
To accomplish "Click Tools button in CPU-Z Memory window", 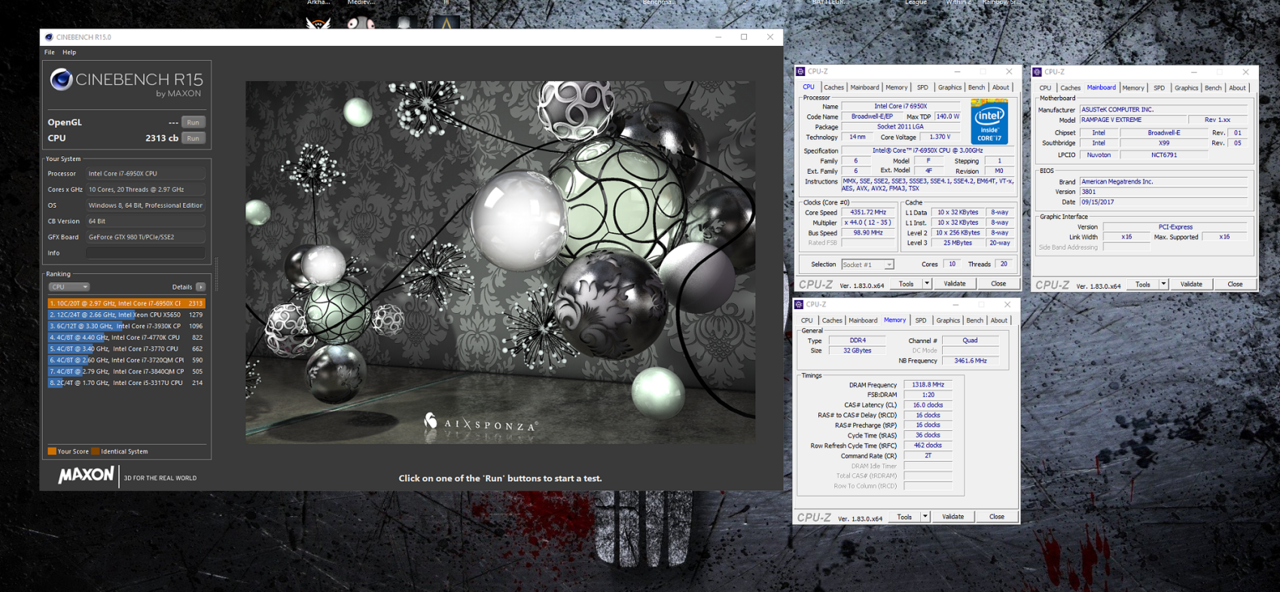I will click(904, 517).
